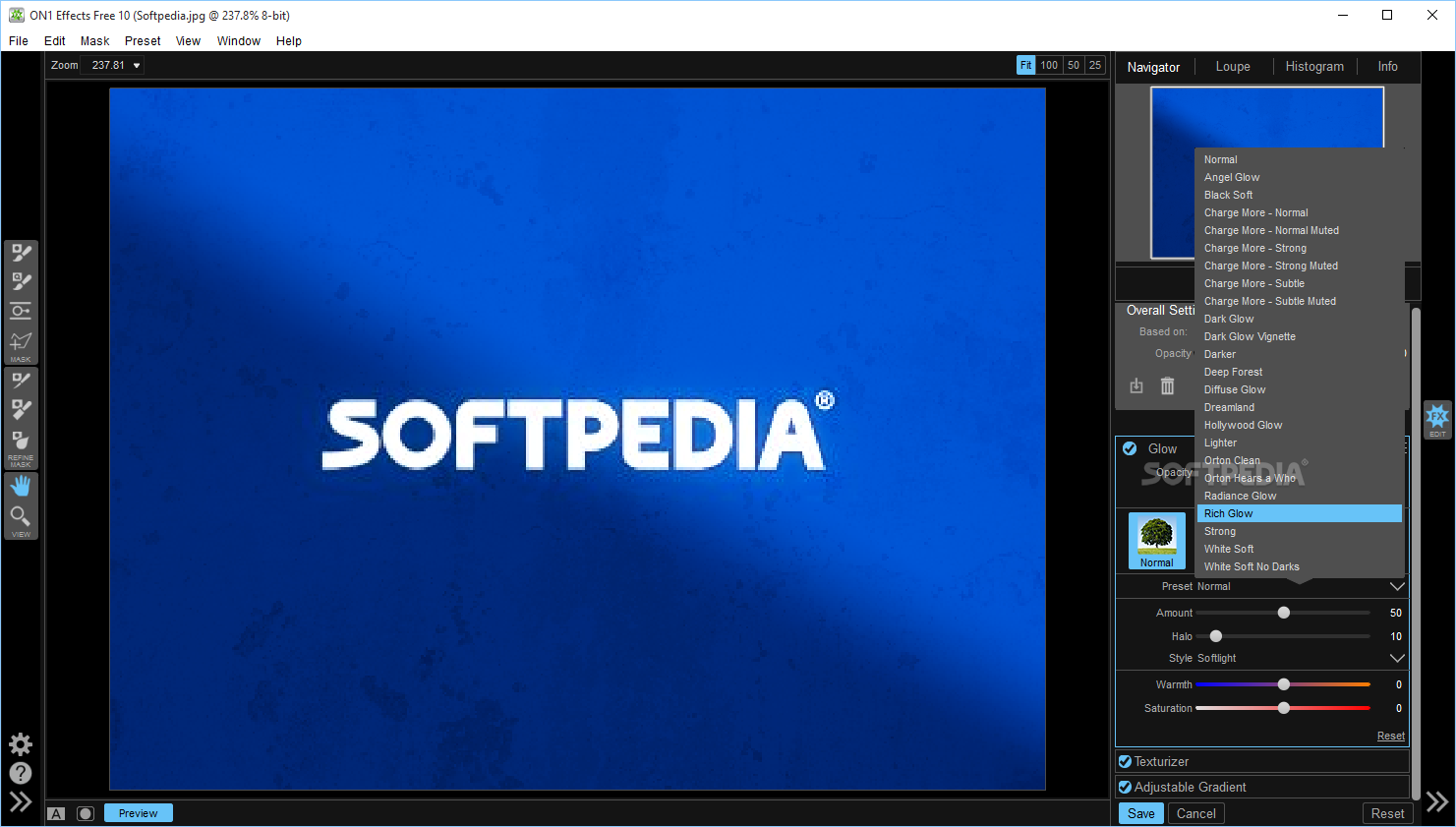Click the save preset icon in Overall Settings
1456x827 pixels.
click(1136, 385)
